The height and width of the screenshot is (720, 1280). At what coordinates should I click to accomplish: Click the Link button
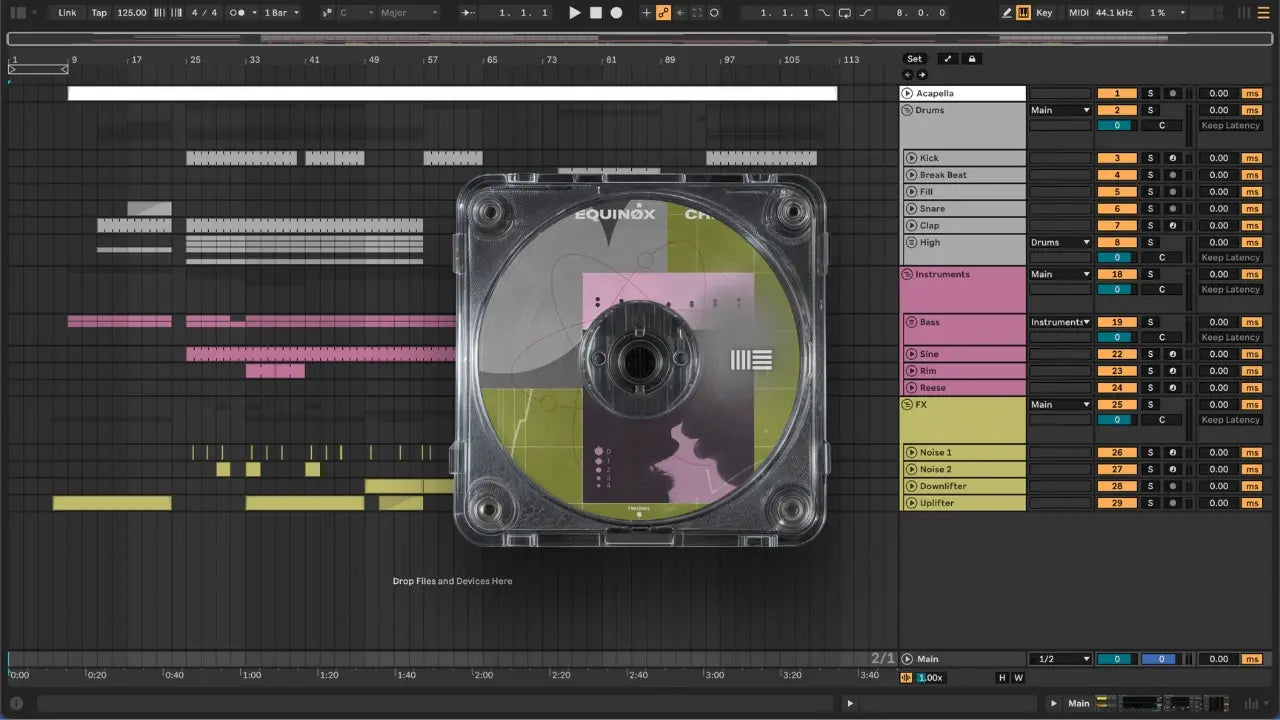tap(67, 13)
